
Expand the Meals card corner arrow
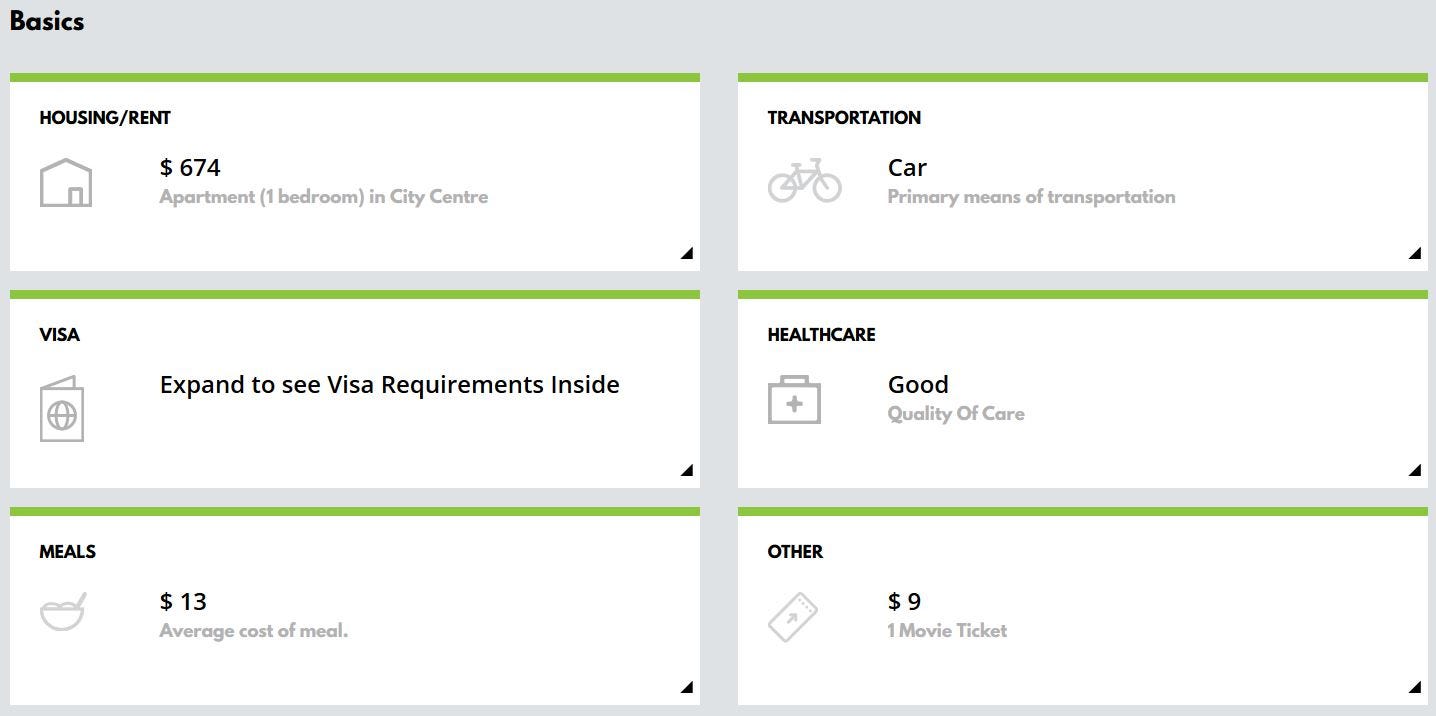click(686, 688)
